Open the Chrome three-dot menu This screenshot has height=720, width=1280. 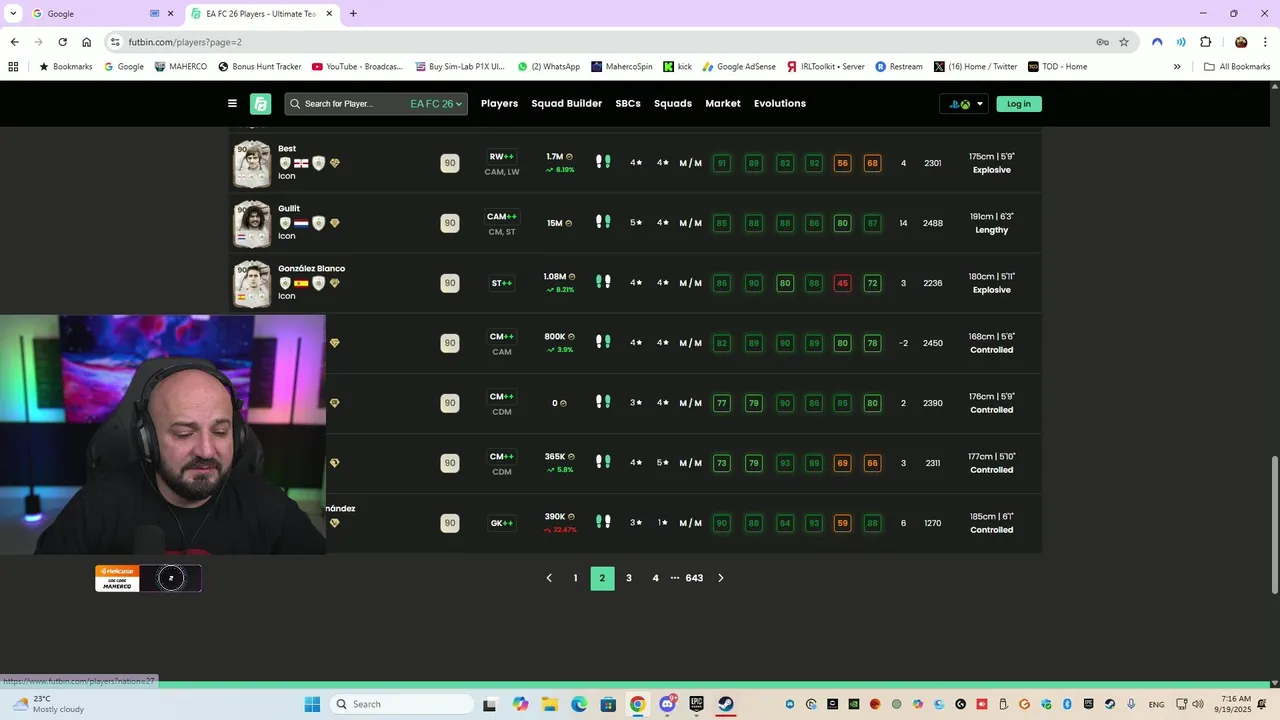[x=1265, y=42]
